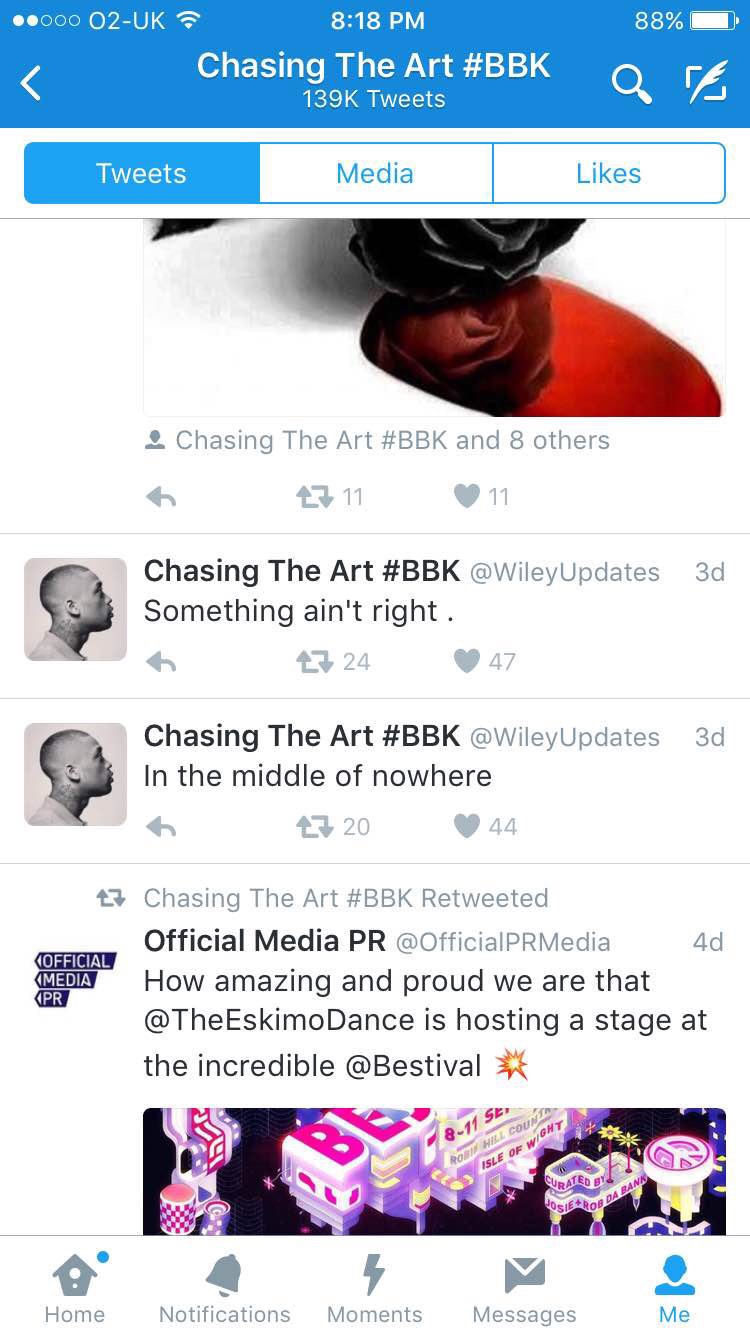
Task: Like the tweet with 11 likes
Action: pyautogui.click(x=467, y=496)
